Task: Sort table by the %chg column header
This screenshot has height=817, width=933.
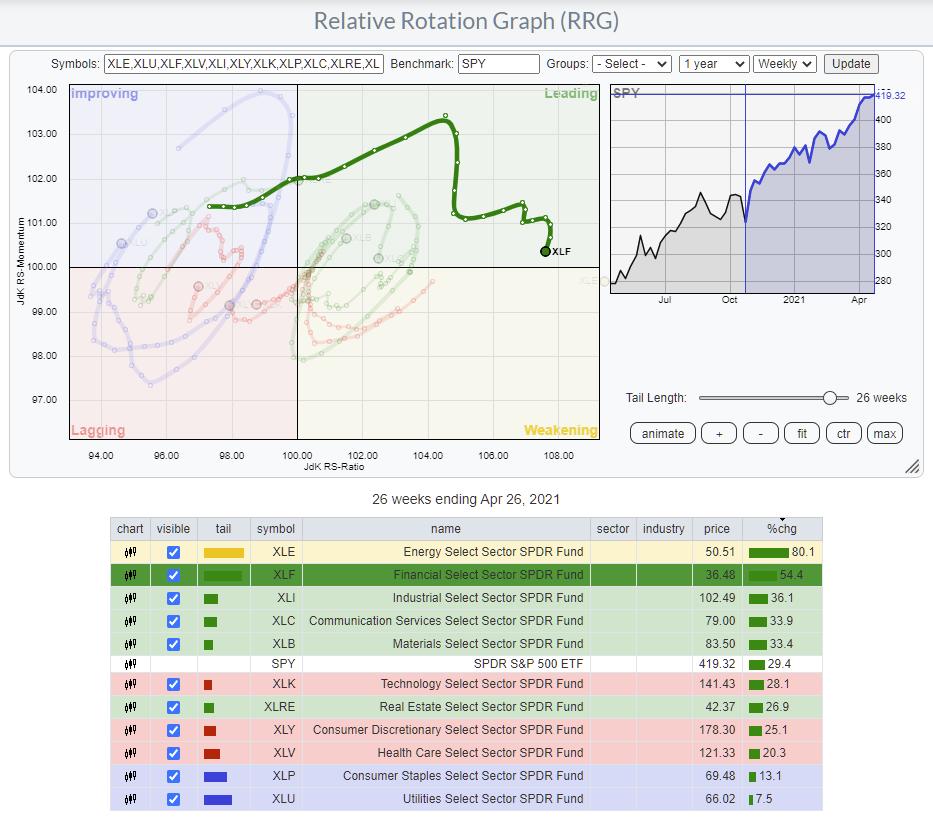Action: click(782, 529)
